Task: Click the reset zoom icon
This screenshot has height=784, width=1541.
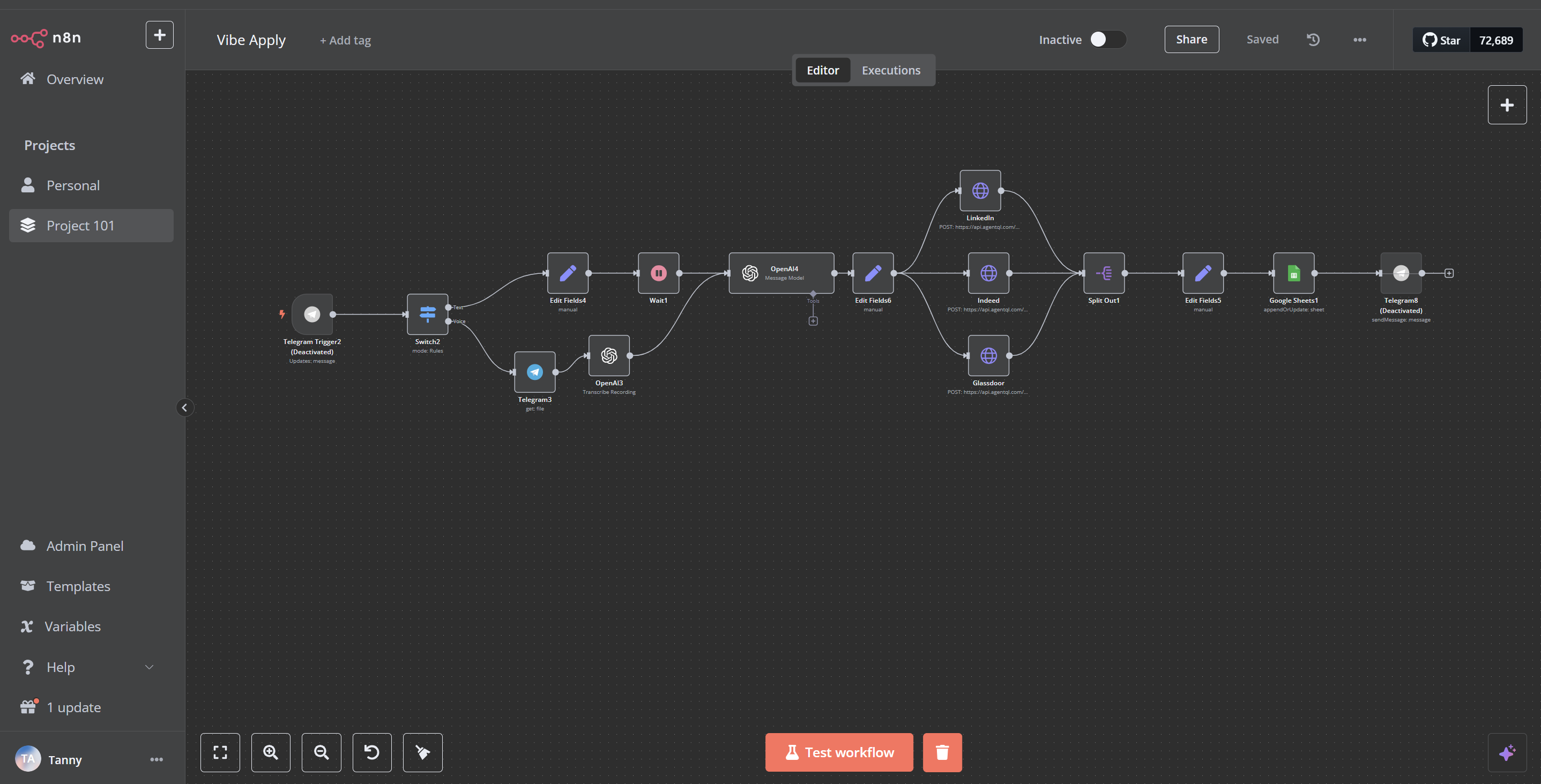Action: 371,752
